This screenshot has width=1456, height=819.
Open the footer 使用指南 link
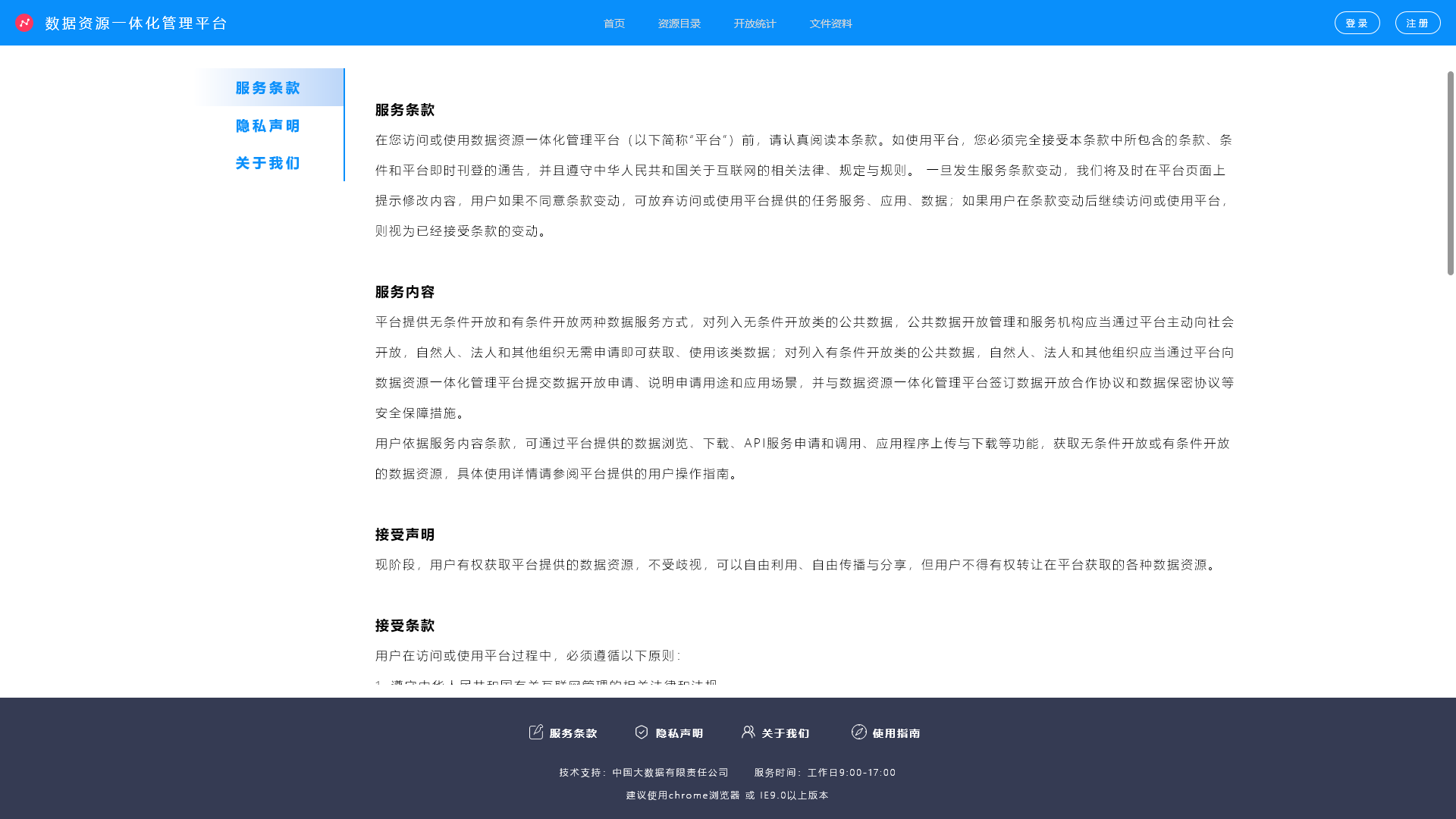coord(896,733)
